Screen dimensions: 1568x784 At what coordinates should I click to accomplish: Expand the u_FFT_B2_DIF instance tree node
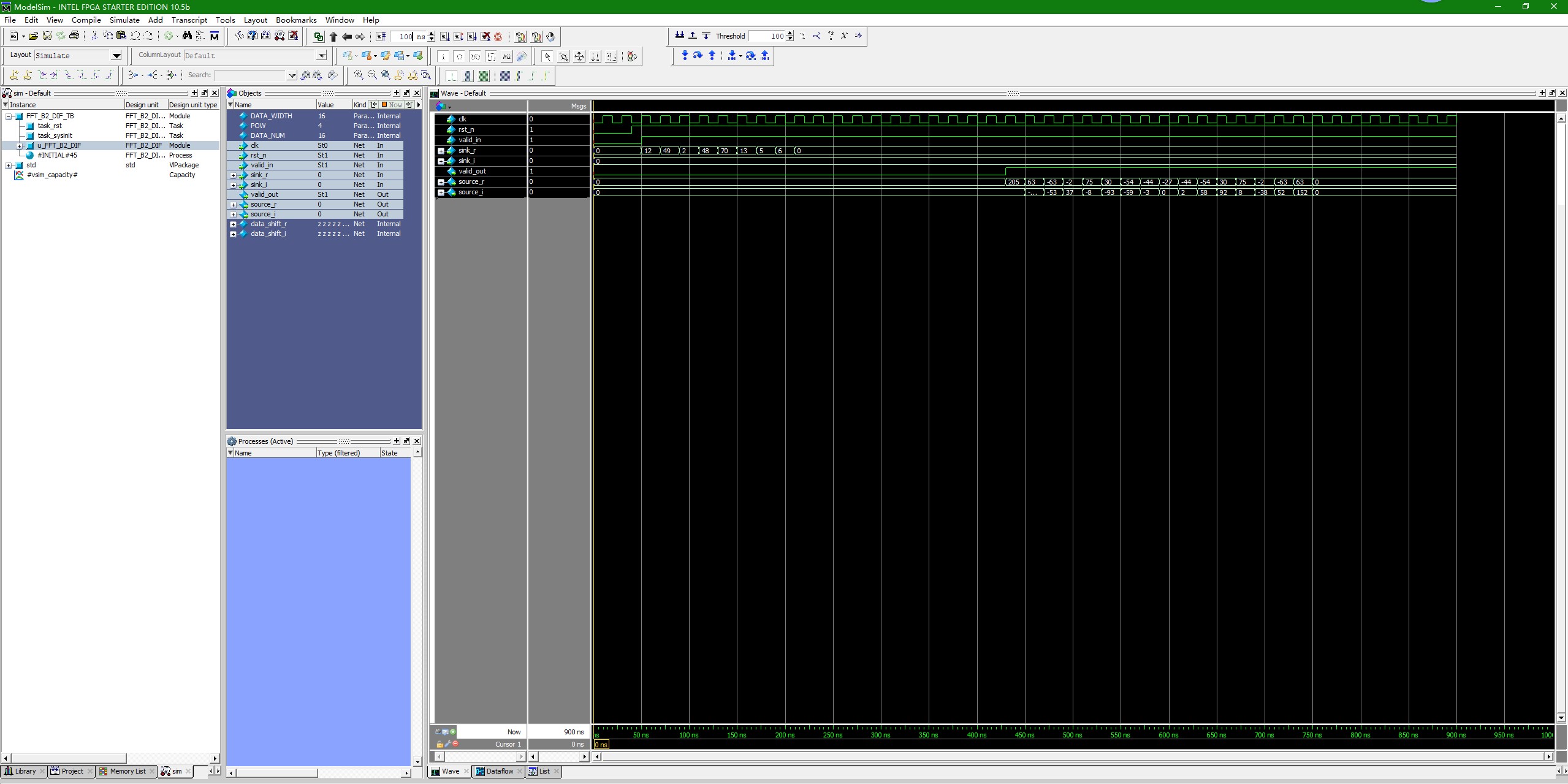coord(20,146)
